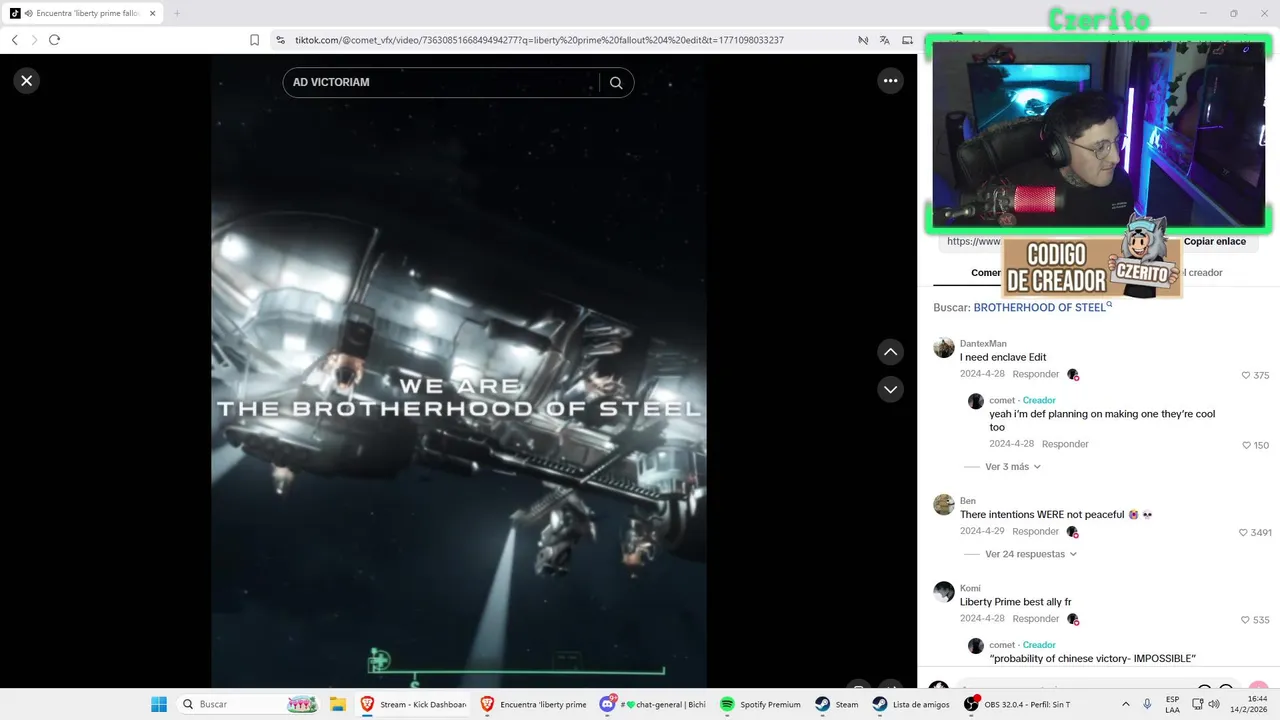This screenshot has width=1280, height=720.
Task: Open DantexMan username link
Action: pyautogui.click(x=983, y=344)
